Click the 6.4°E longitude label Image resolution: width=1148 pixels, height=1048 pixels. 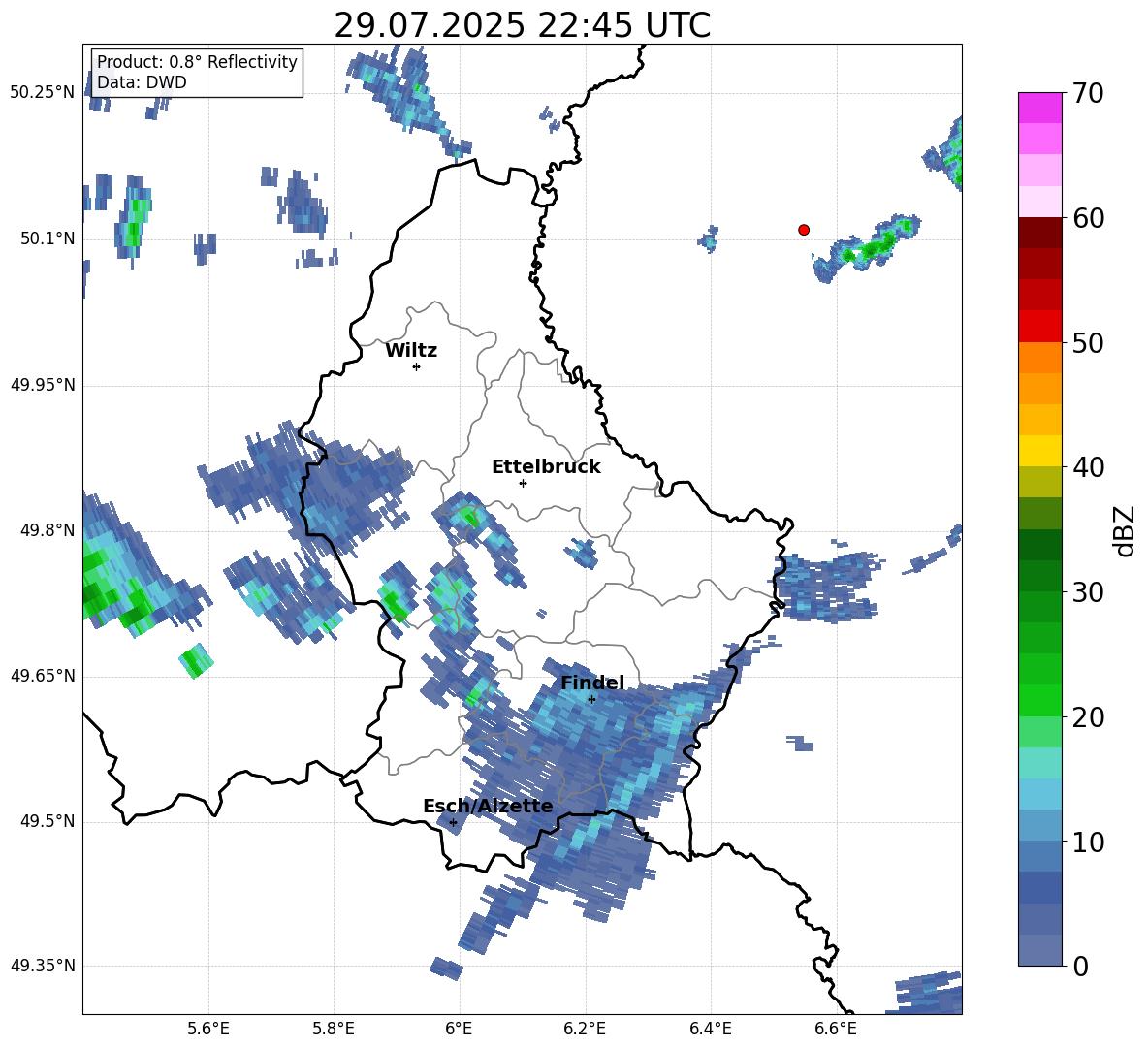710,1029
